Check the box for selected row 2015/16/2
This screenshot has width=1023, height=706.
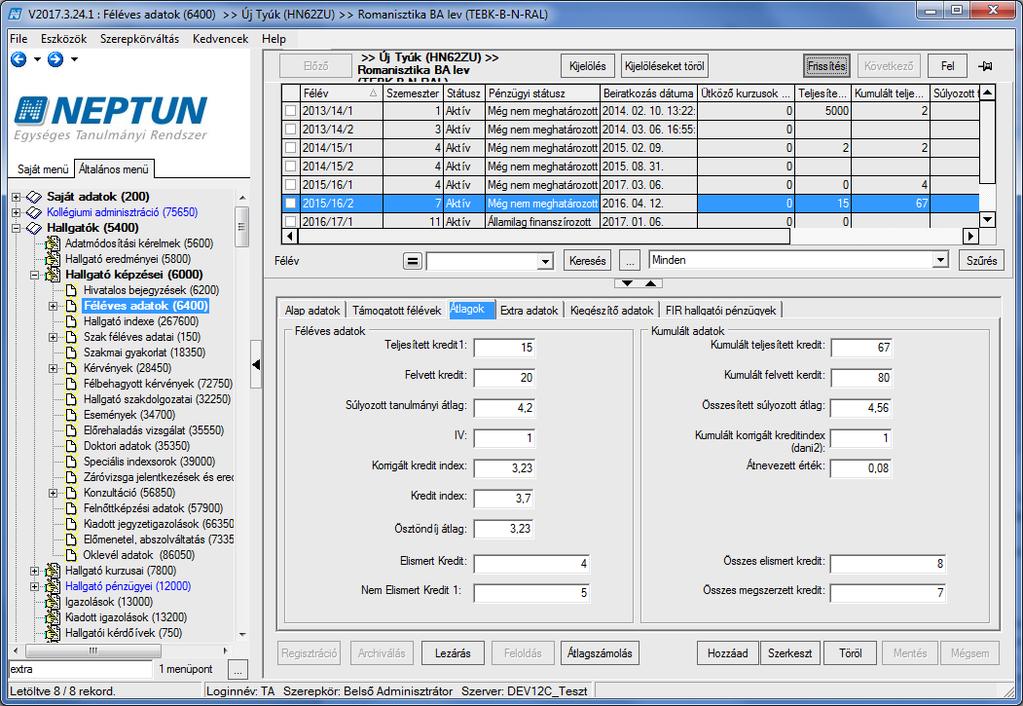pos(290,204)
